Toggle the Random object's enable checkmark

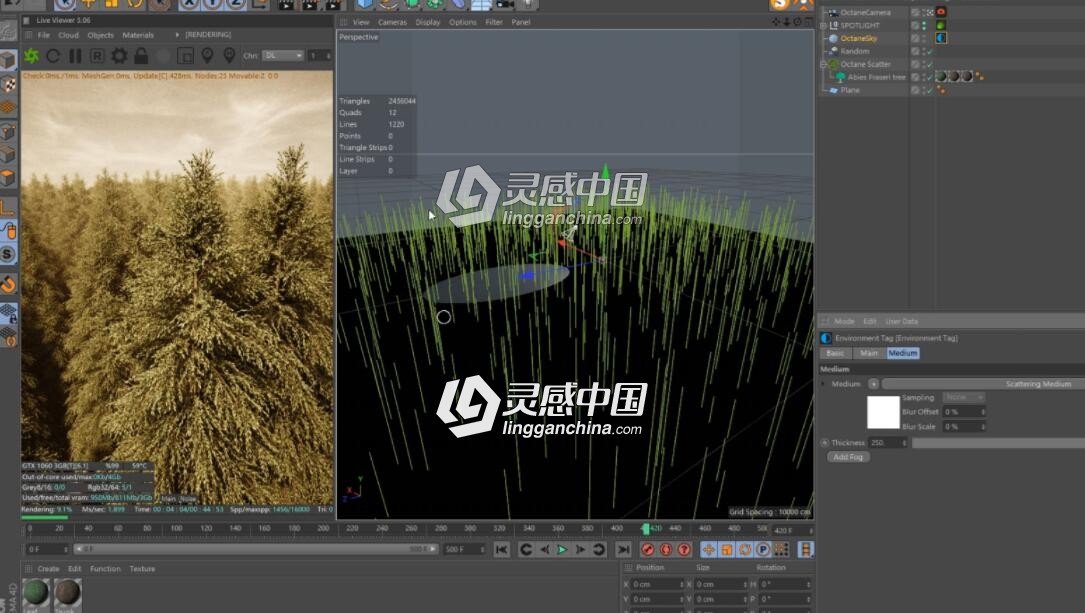click(x=930, y=51)
